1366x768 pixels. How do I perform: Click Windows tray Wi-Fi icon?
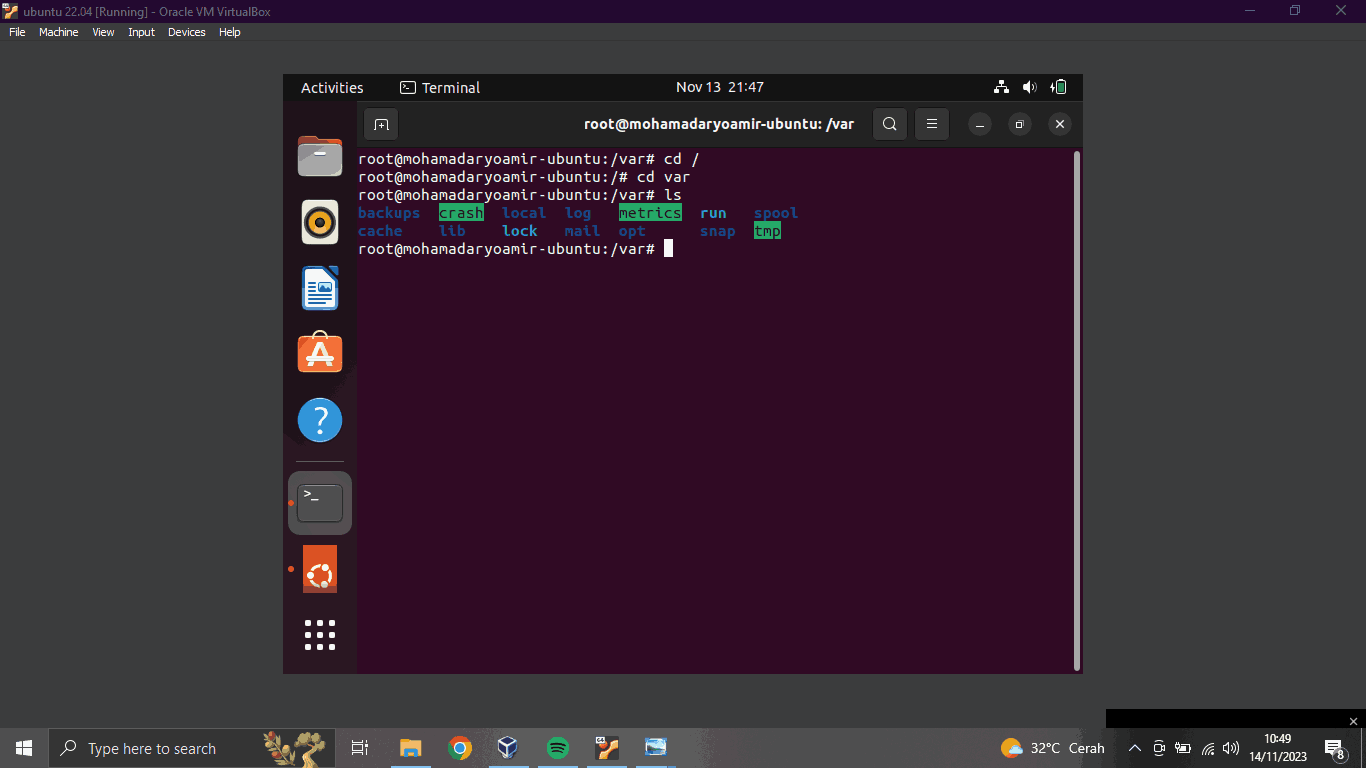(1208, 748)
